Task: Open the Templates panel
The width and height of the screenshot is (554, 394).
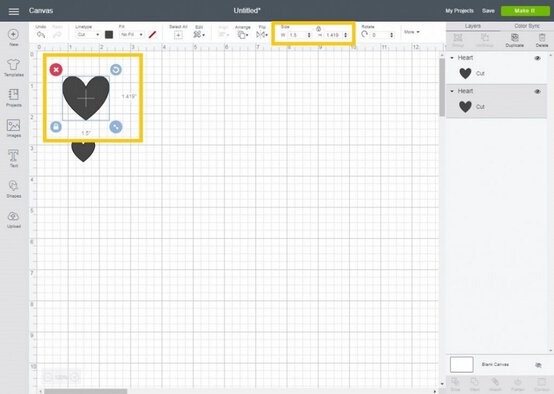Action: pos(13,65)
